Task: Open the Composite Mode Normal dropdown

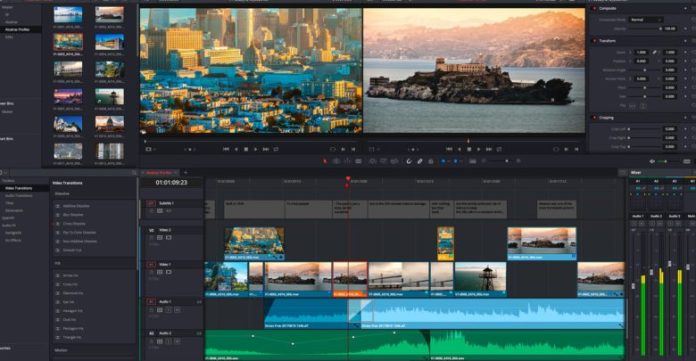Action: [646, 20]
